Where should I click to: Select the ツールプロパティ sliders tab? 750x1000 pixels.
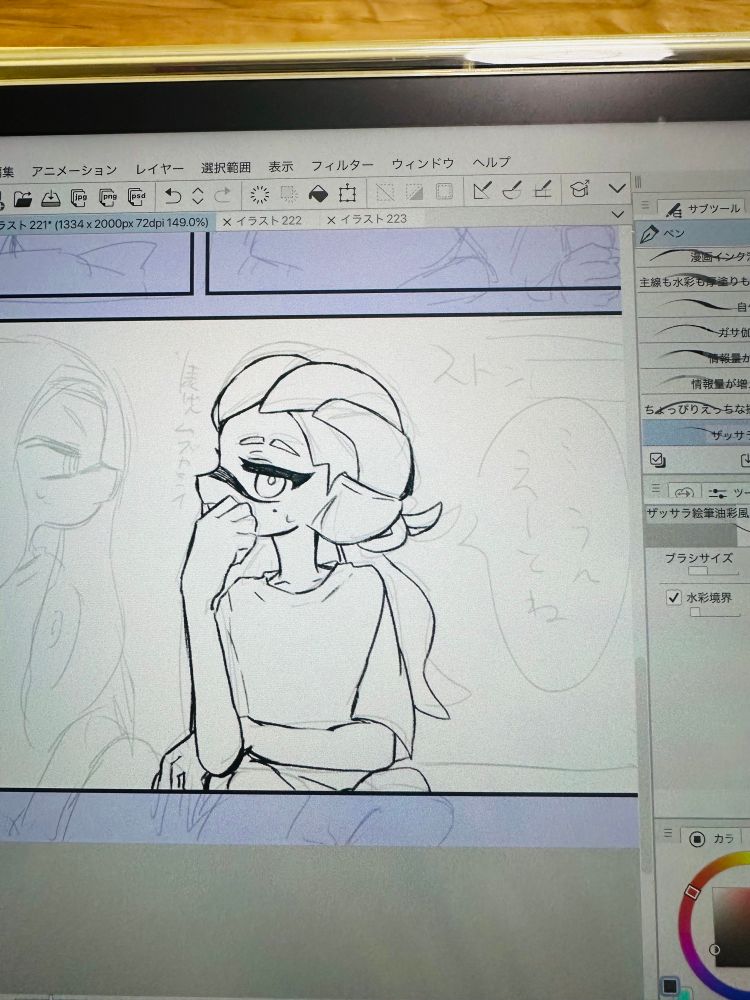pos(727,493)
